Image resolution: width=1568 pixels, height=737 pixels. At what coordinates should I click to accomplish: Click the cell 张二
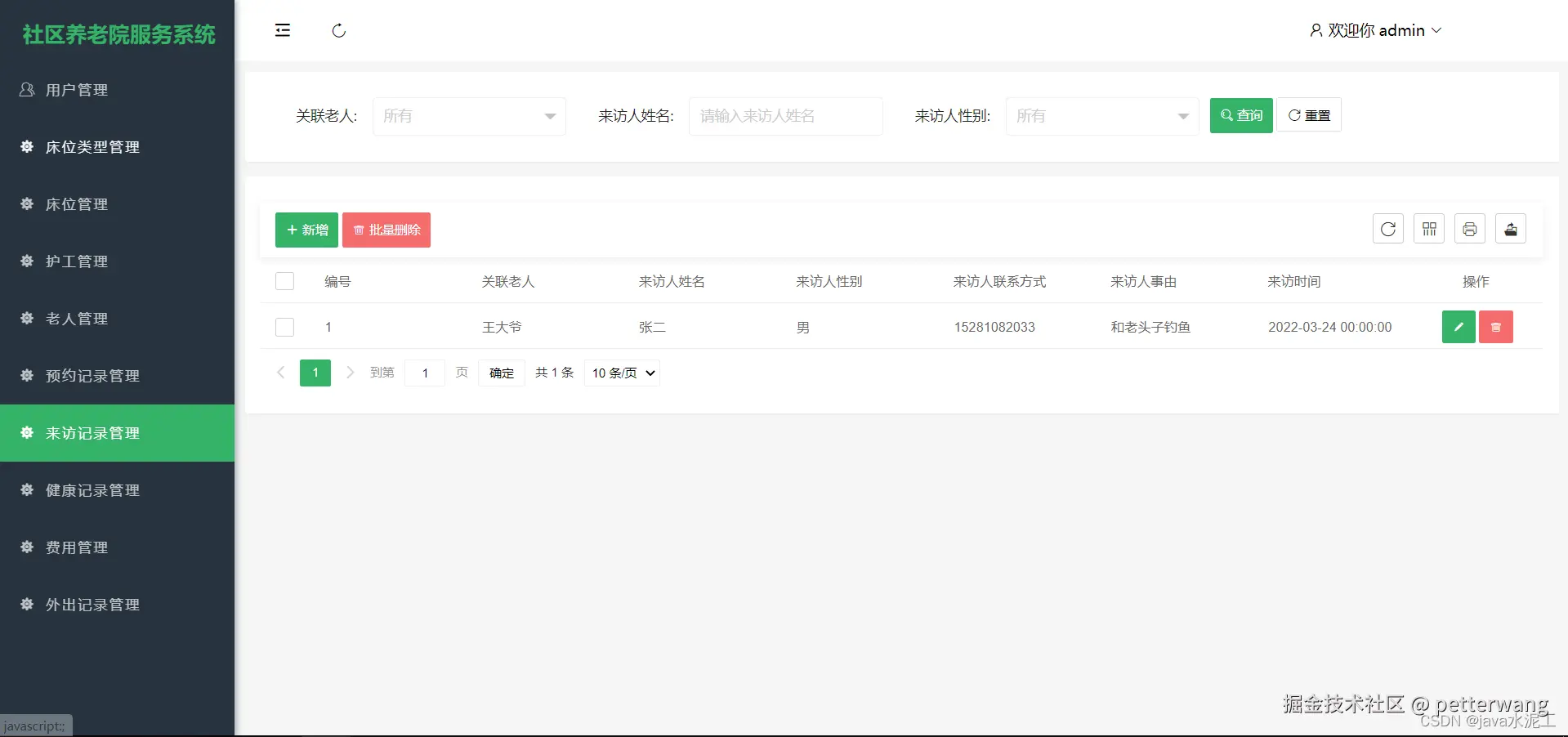point(652,327)
